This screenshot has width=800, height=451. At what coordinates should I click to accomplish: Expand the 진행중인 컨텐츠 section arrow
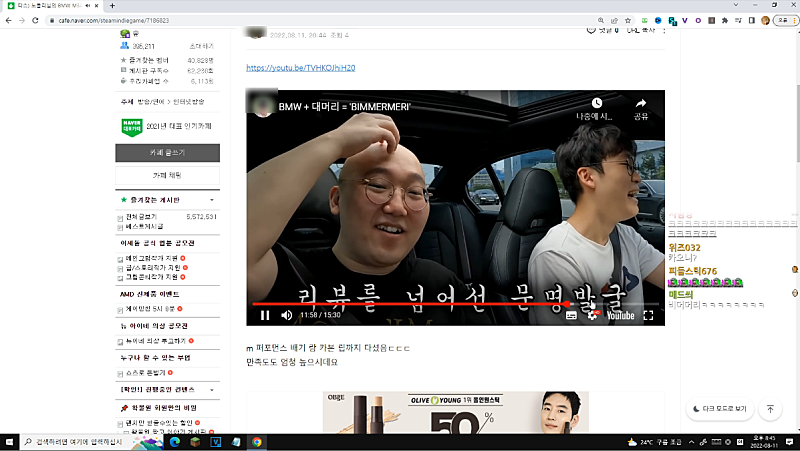(x=212, y=390)
